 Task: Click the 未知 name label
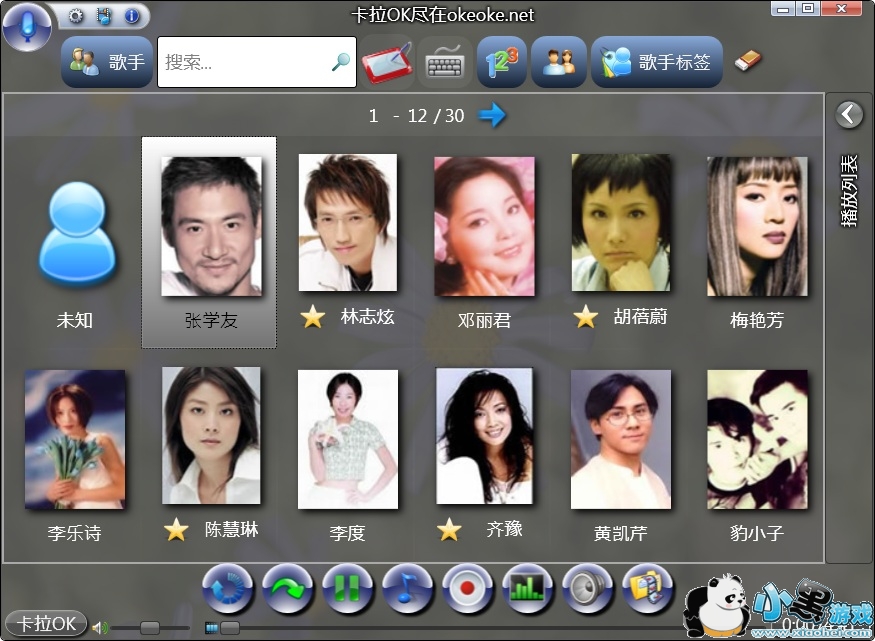pyautogui.click(x=75, y=320)
